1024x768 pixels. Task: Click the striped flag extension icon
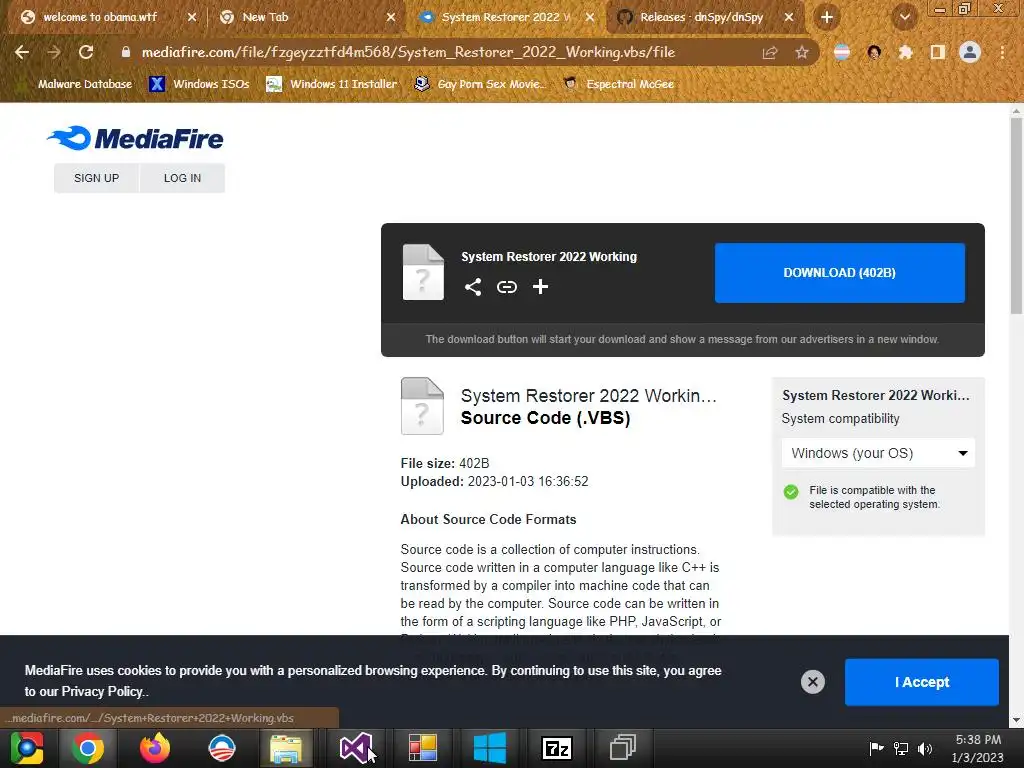842,52
